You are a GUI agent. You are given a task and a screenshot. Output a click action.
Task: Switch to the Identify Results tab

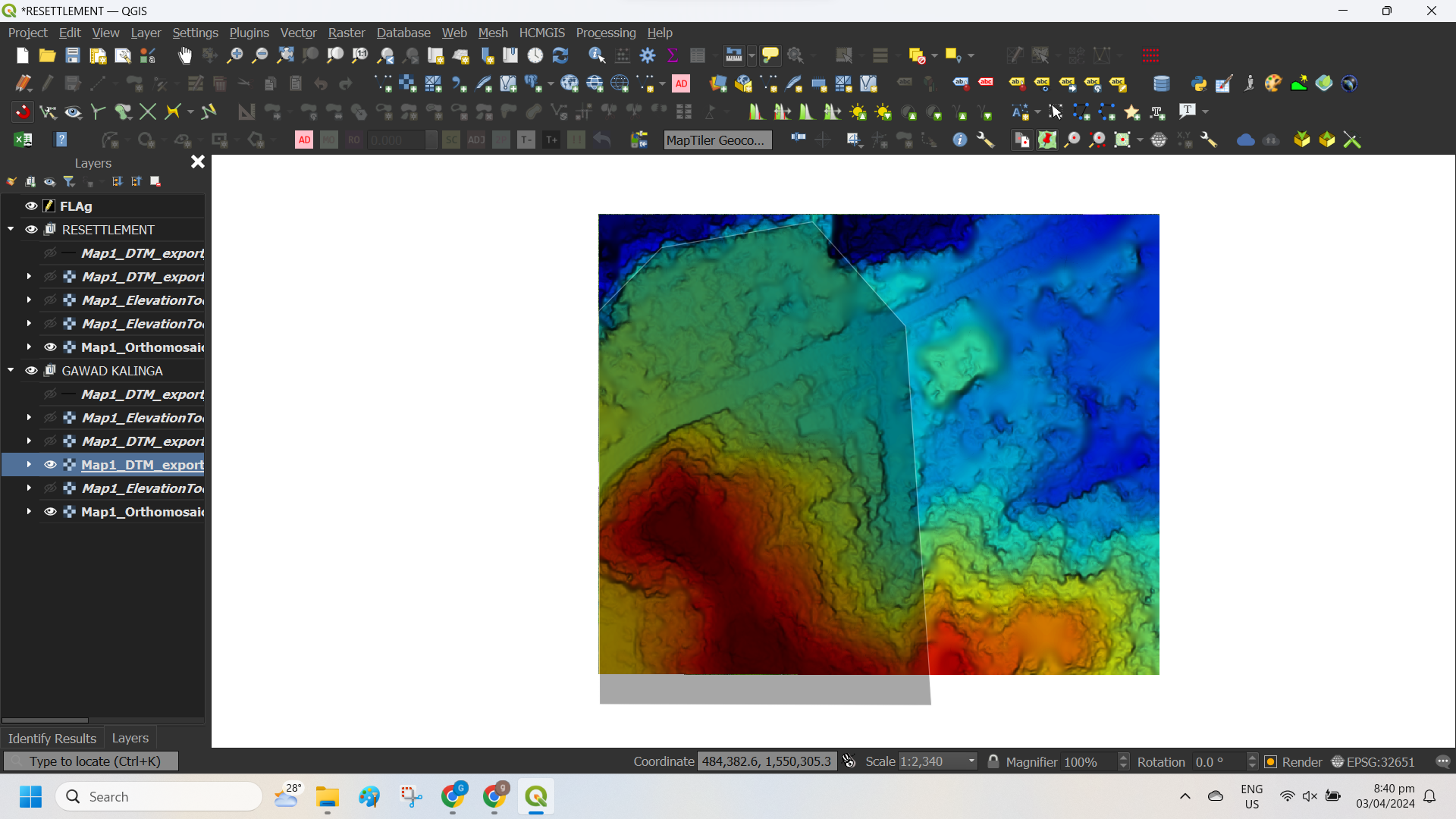point(52,738)
